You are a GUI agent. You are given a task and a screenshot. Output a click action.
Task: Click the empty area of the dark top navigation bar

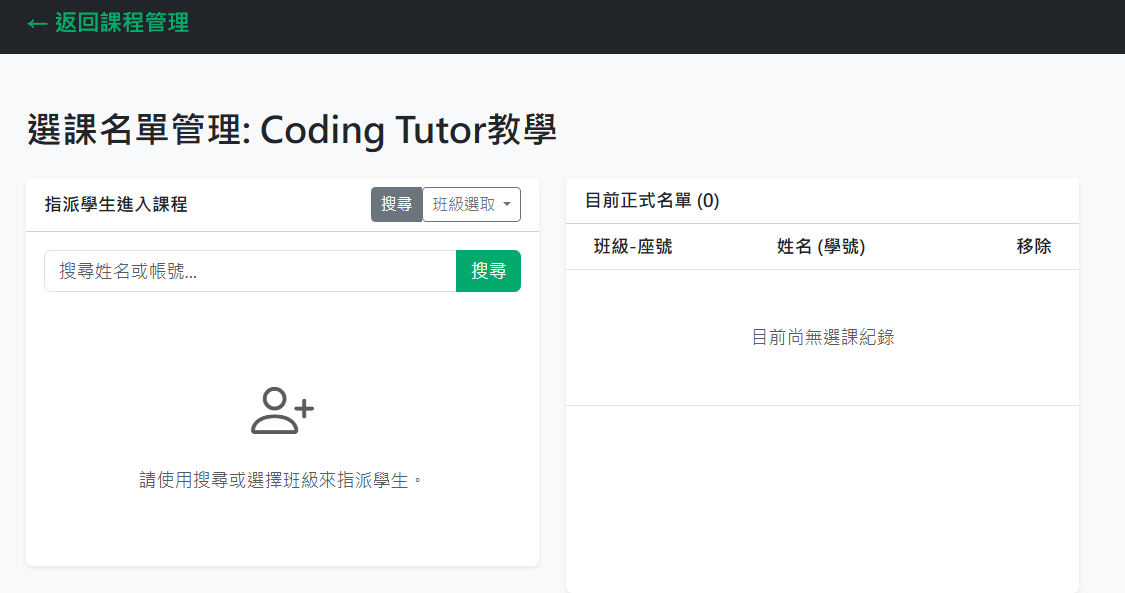(650, 26)
